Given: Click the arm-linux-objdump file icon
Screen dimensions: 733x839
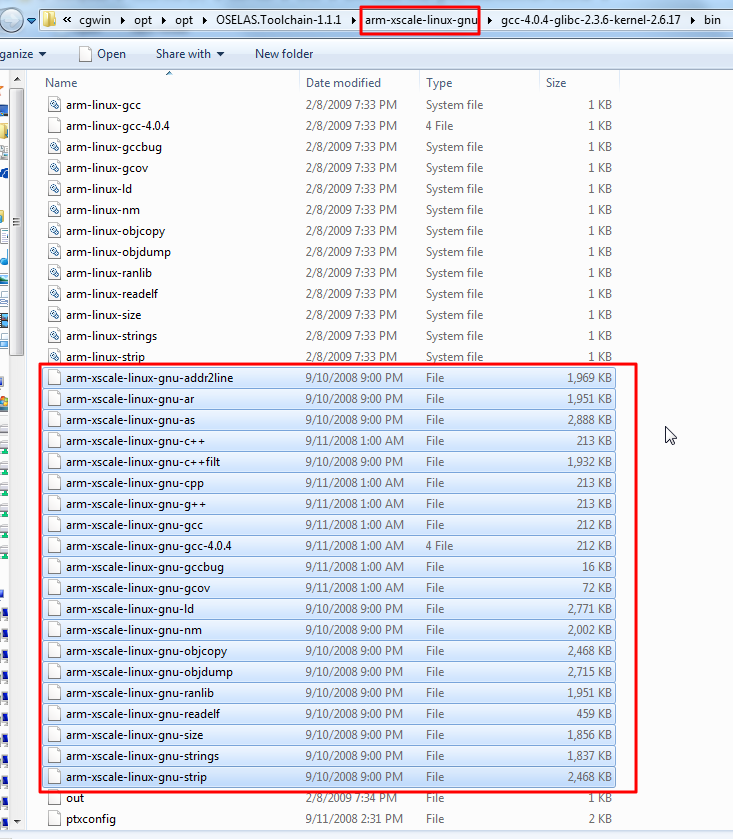Looking at the screenshot, I should pyautogui.click(x=54, y=252).
